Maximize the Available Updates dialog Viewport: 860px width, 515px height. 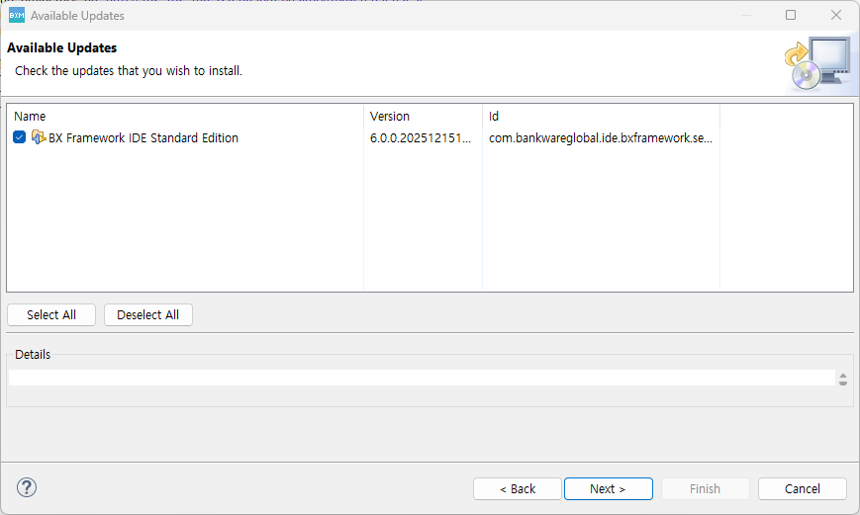click(x=791, y=15)
